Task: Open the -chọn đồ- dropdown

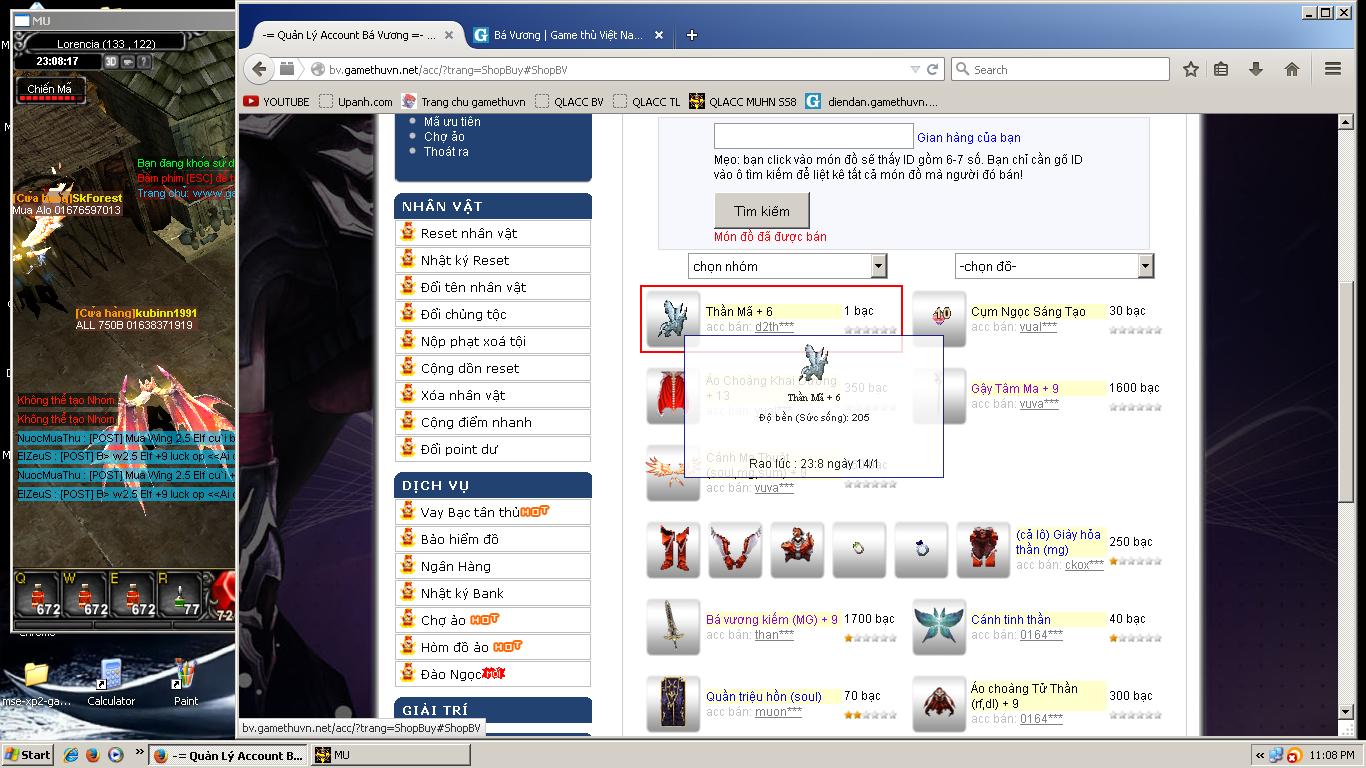Action: (1054, 266)
